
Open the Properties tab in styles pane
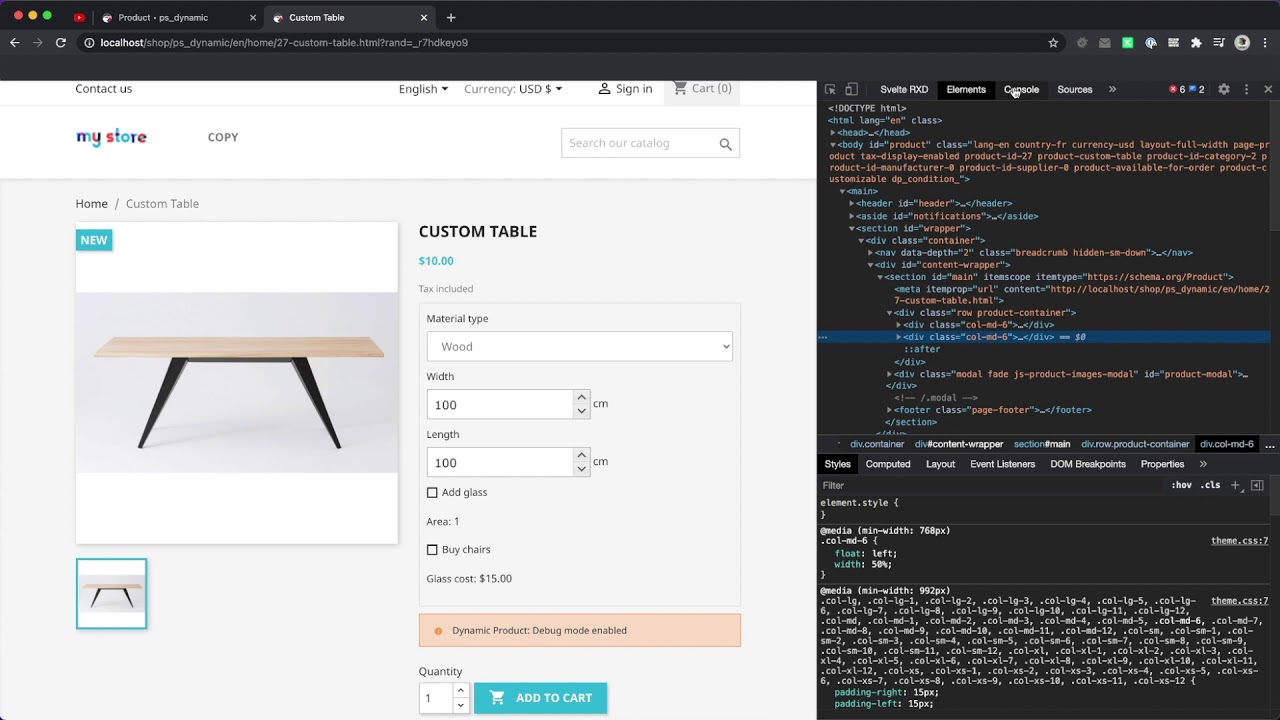(x=1162, y=464)
